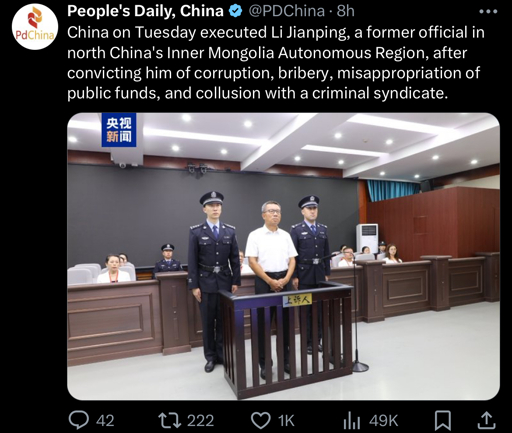Screen dimensions: 512x433
Task: Click the retweet arrows icon
Action: (x=169, y=420)
